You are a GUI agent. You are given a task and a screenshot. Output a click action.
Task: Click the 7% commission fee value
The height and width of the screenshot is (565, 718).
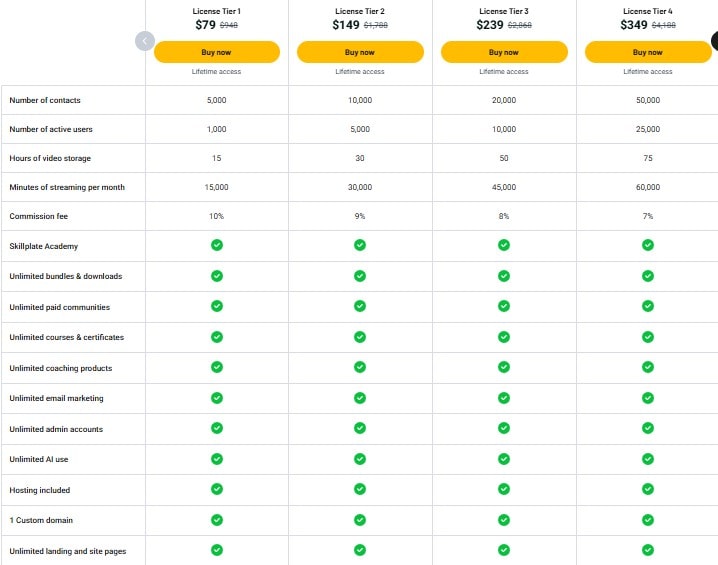pos(648,216)
